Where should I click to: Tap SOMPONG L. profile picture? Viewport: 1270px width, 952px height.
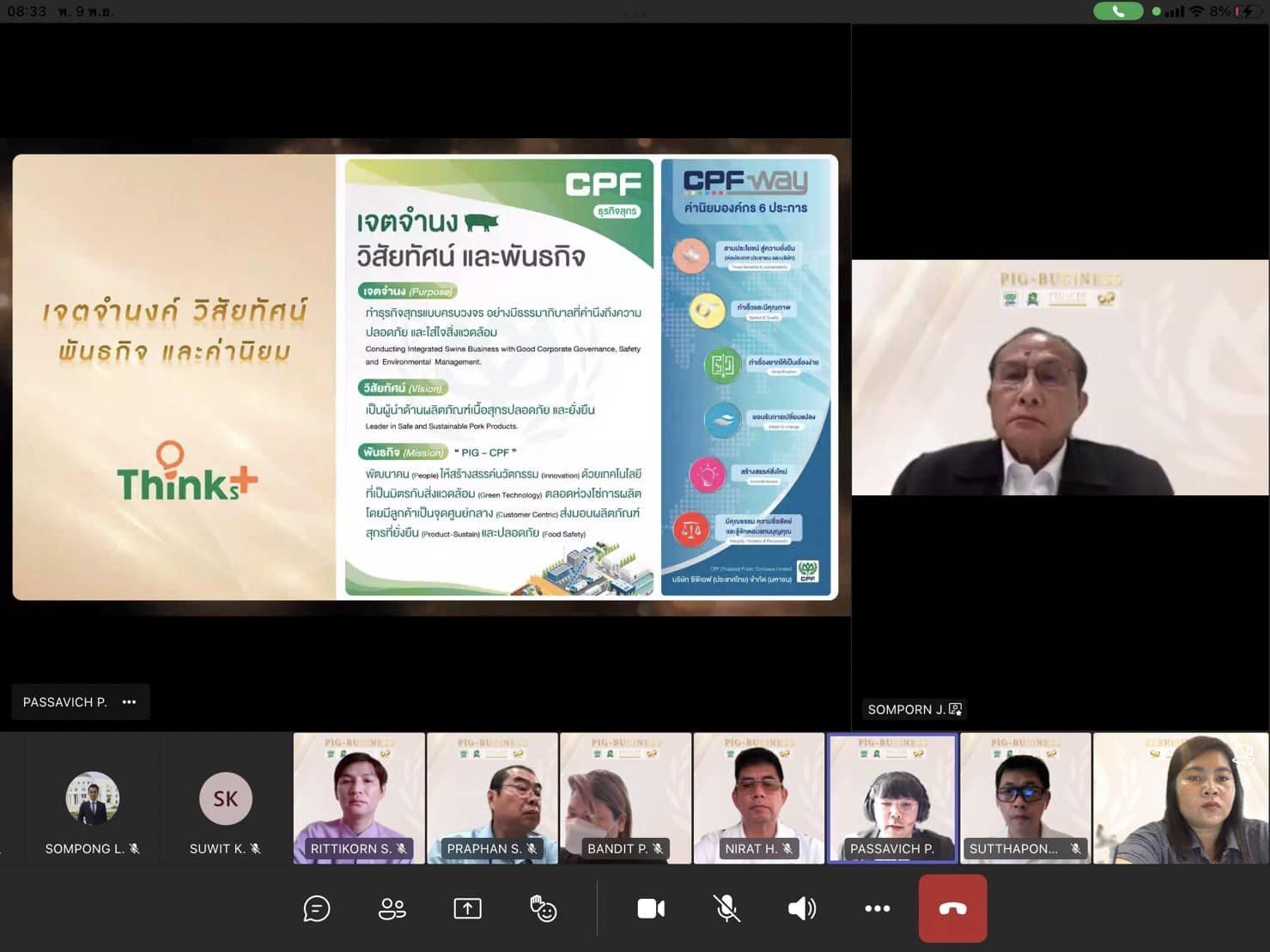(x=92, y=798)
